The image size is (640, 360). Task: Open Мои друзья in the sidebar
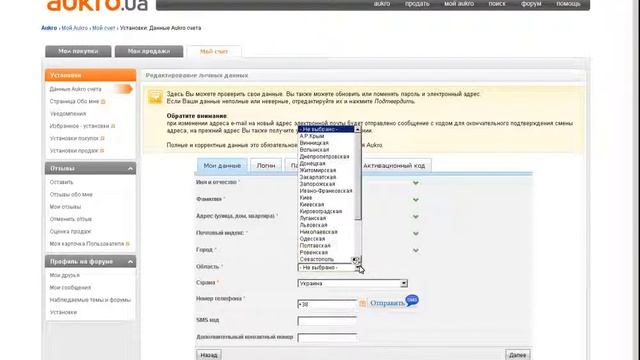(64, 276)
